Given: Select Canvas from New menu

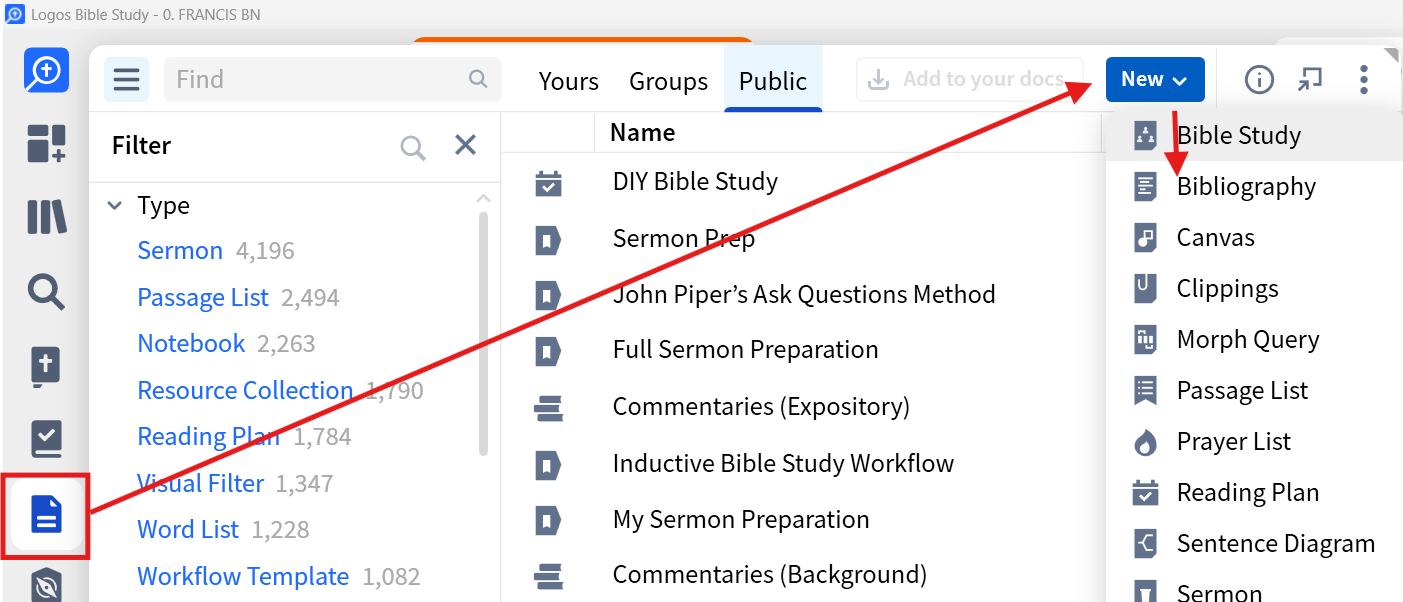Looking at the screenshot, I should tap(1254, 238).
